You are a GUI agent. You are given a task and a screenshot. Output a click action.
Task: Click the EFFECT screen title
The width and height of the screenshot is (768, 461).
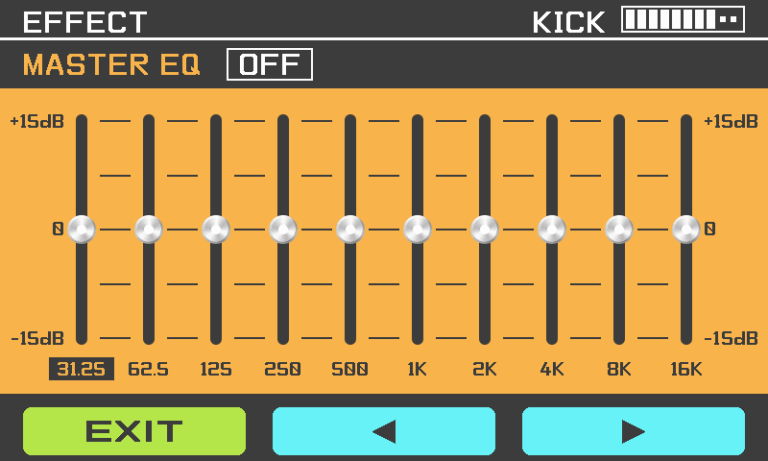[85, 22]
